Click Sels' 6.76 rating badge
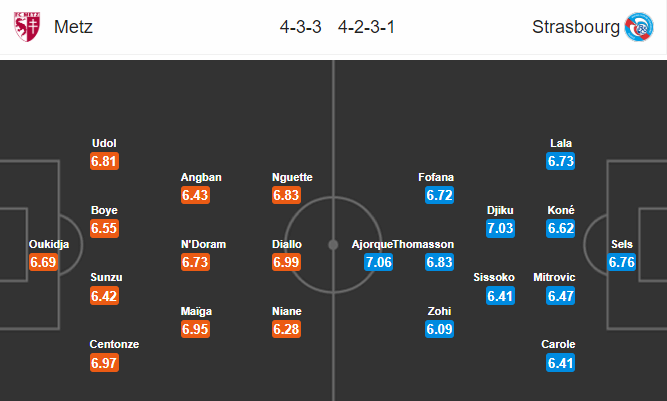 621,262
